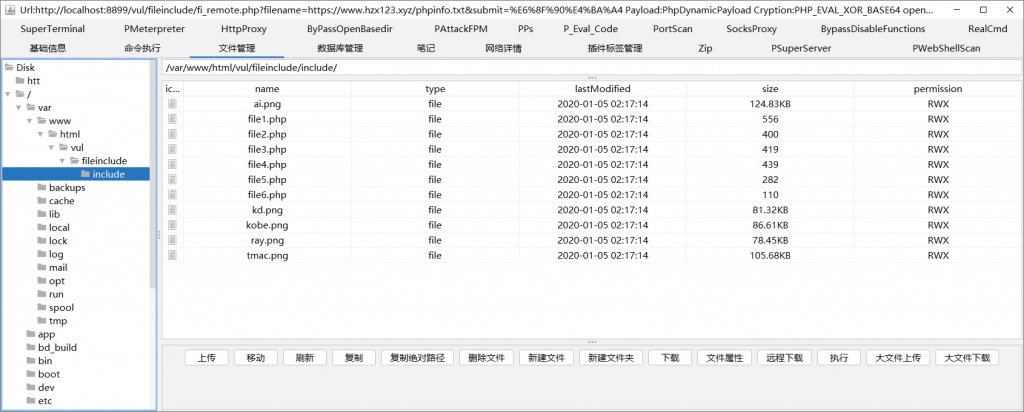Collapse the fileinclude folder node
Image resolution: width=1024 pixels, height=412 pixels.
pyautogui.click(x=62, y=161)
